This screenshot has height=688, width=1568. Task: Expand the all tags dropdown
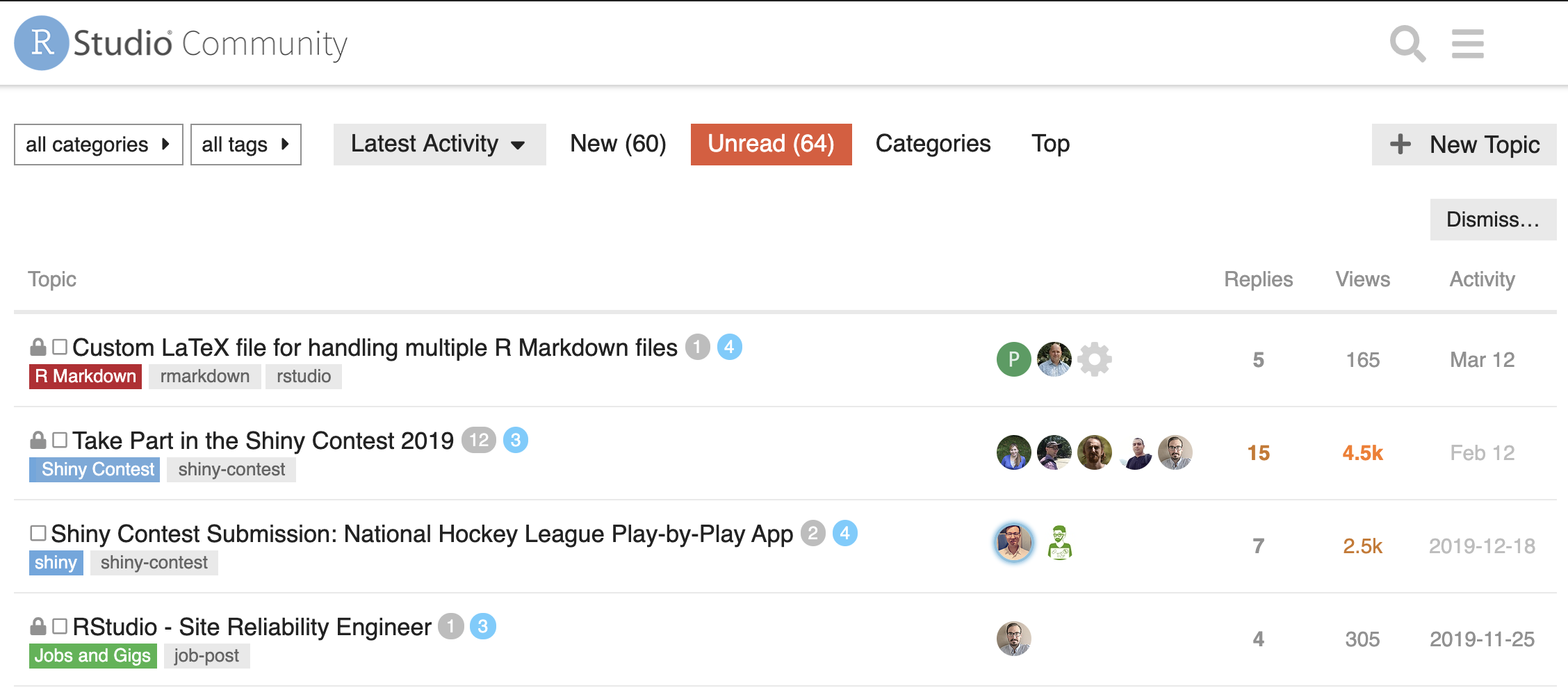(x=246, y=145)
